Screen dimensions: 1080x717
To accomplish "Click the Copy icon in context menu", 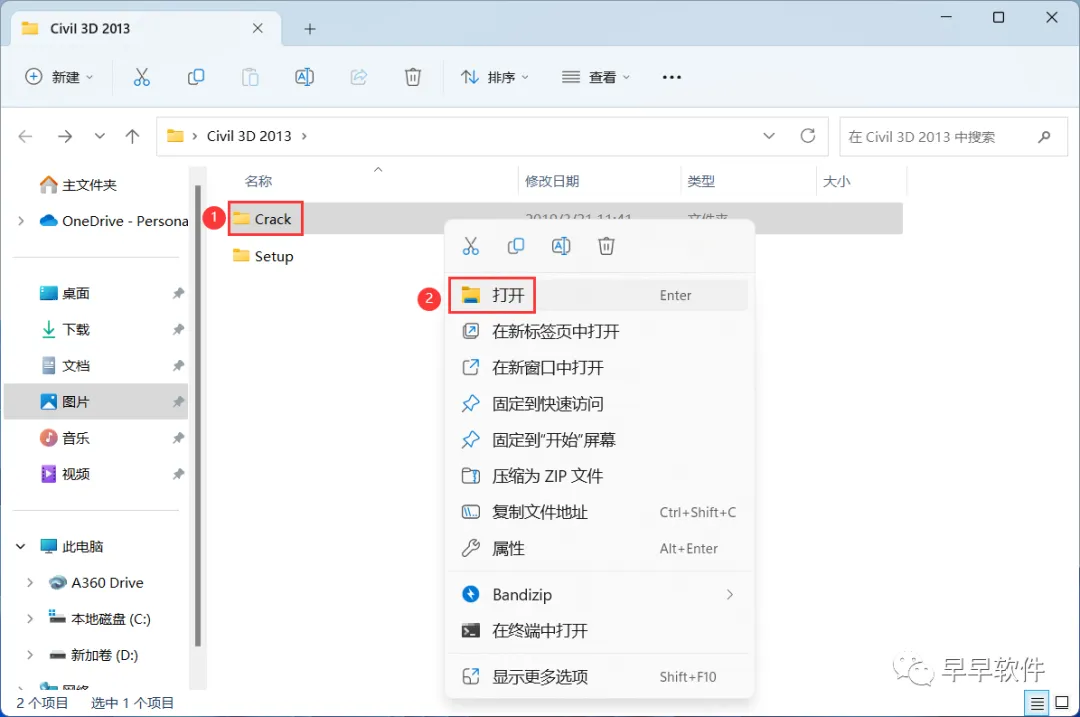I will 516,246.
